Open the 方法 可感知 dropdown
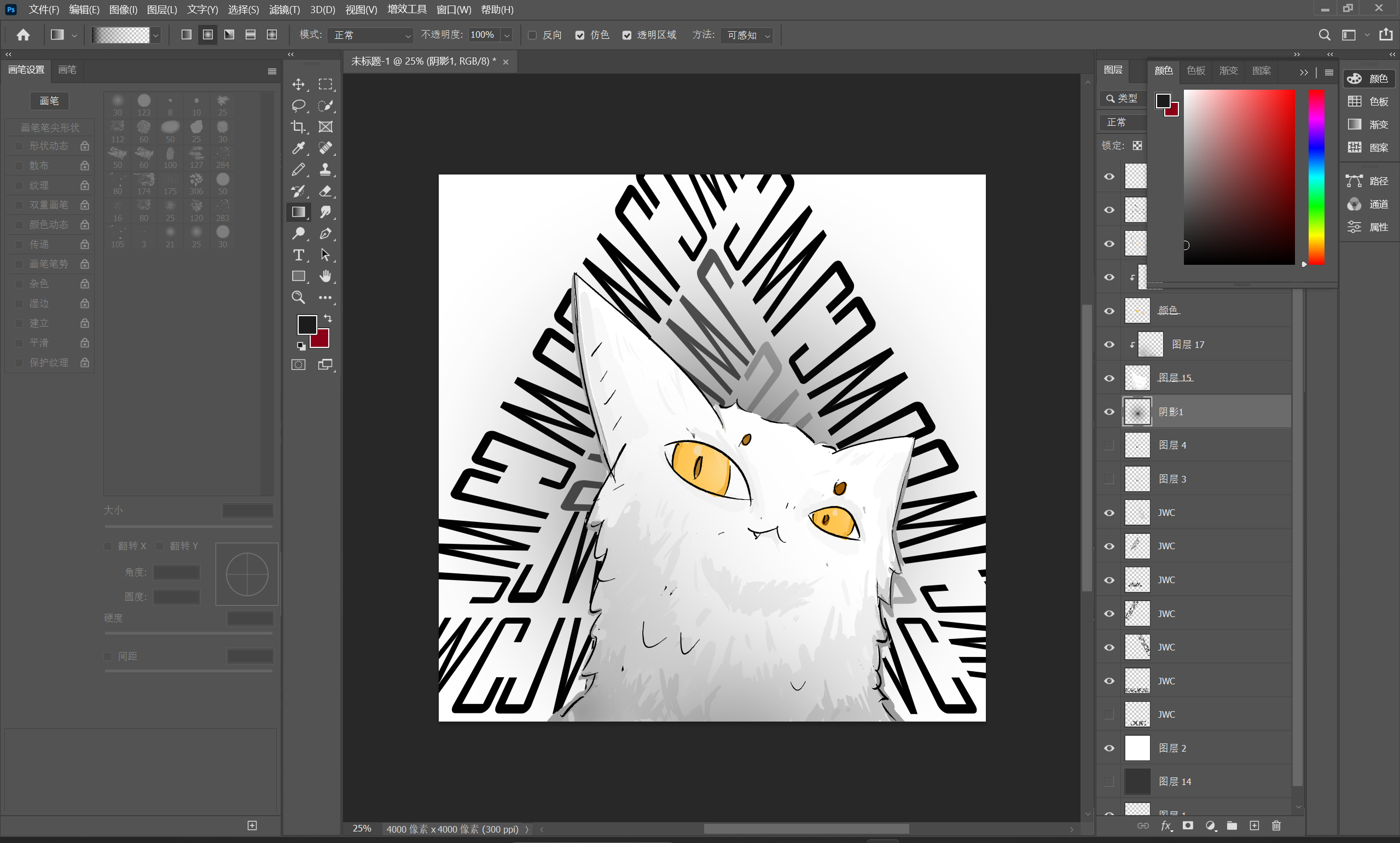Screen dimensions: 1400x843 [x=748, y=35]
